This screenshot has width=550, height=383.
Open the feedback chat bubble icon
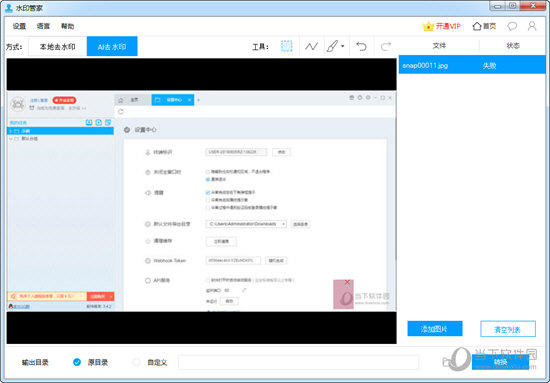pos(512,26)
